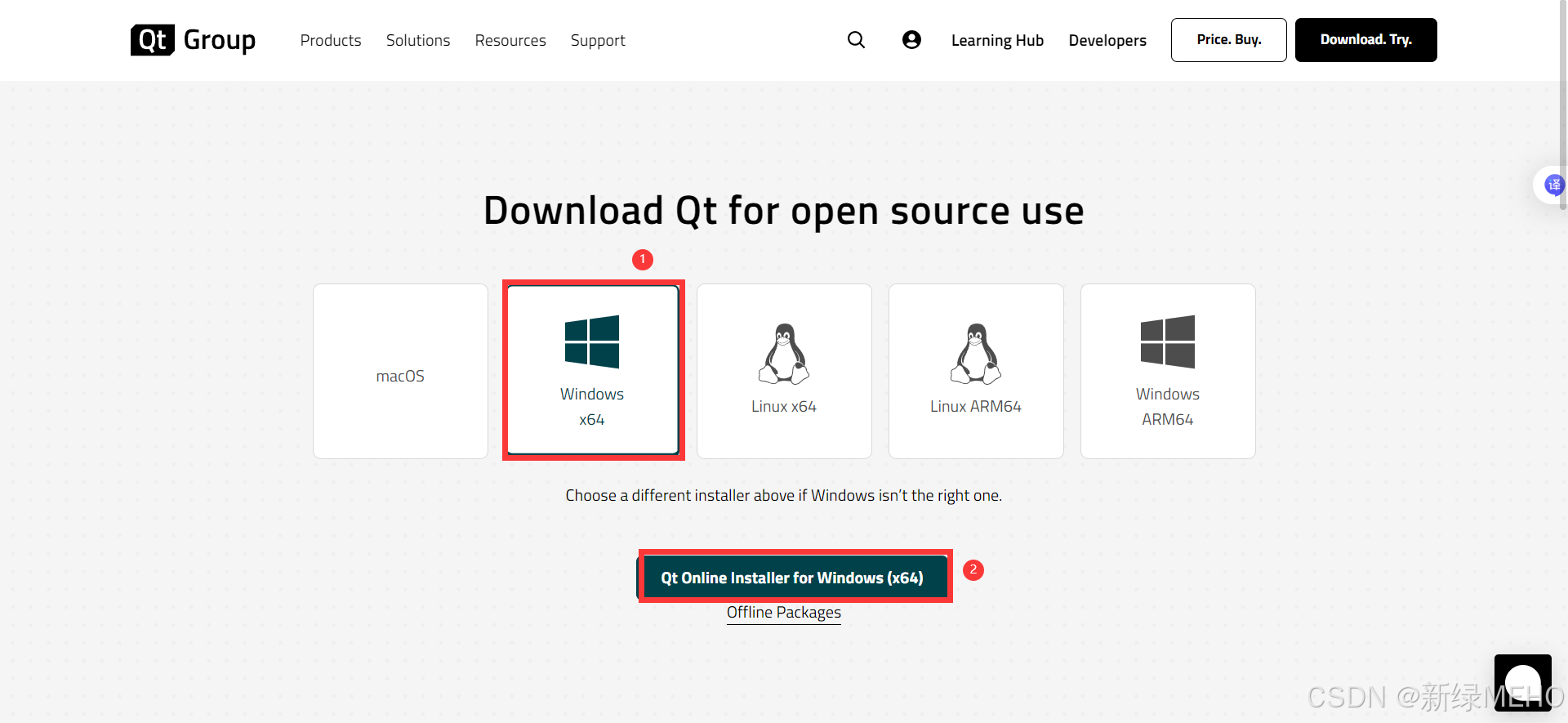The height and width of the screenshot is (723, 1568).
Task: Open the user account profile icon
Action: point(911,40)
